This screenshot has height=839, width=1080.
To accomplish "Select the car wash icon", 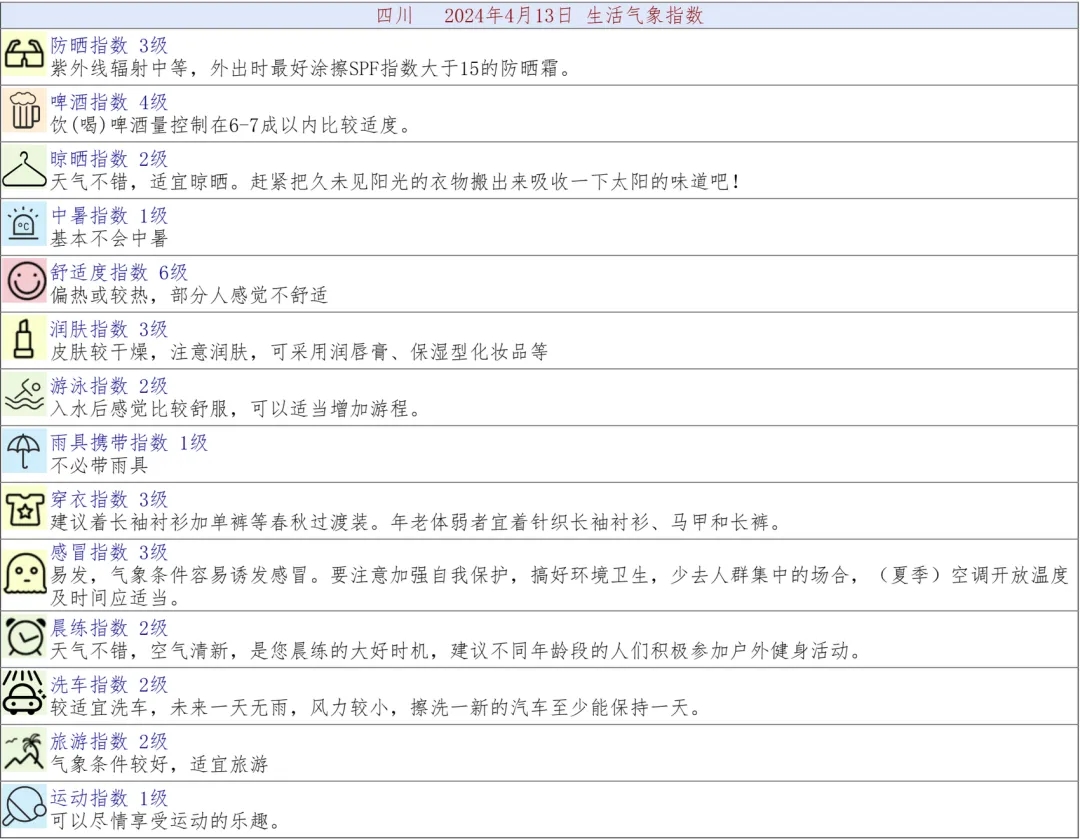I will point(25,694).
